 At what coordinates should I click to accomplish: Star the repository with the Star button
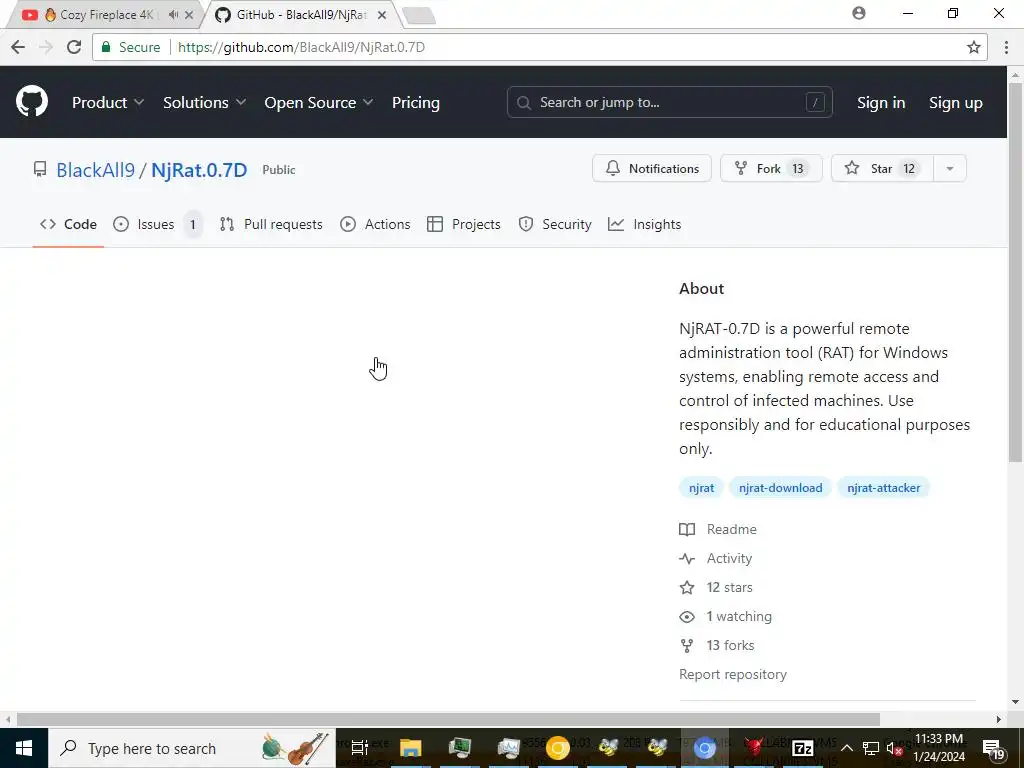click(x=882, y=168)
